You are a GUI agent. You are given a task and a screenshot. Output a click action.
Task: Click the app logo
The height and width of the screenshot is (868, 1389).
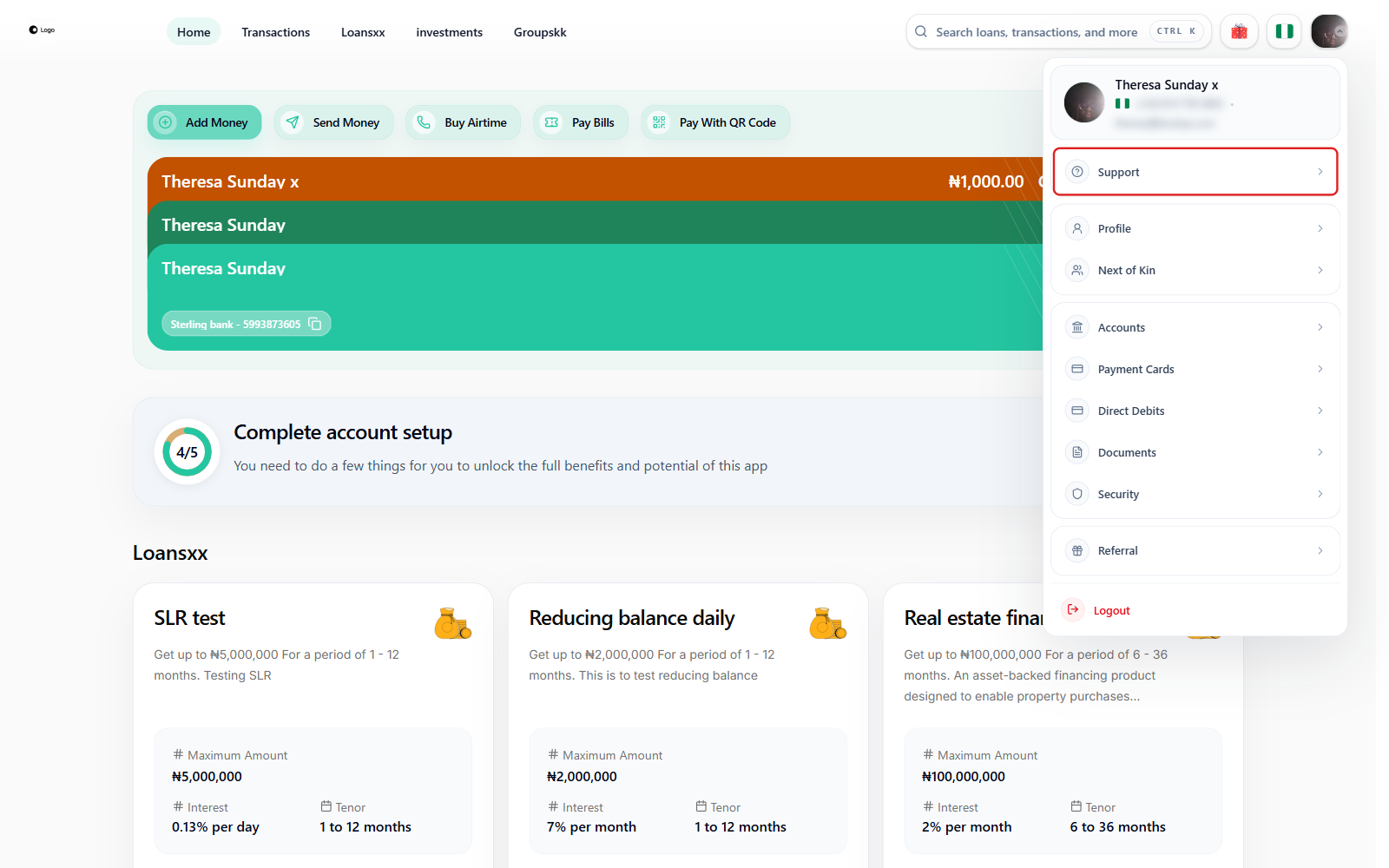coord(42,30)
